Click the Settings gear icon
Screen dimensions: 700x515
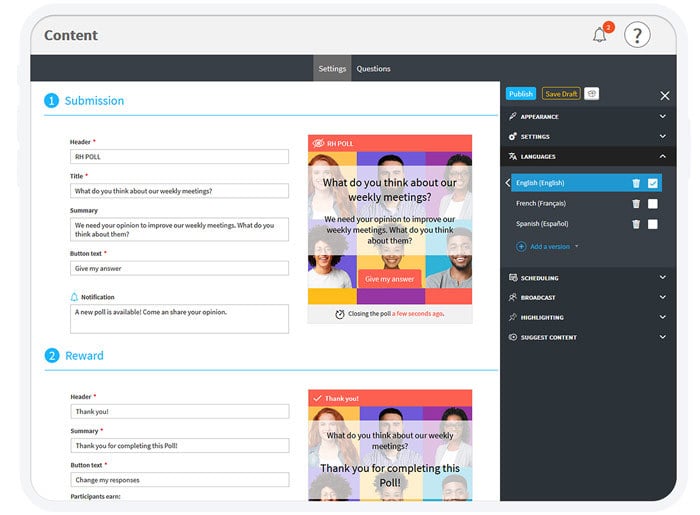tap(512, 137)
